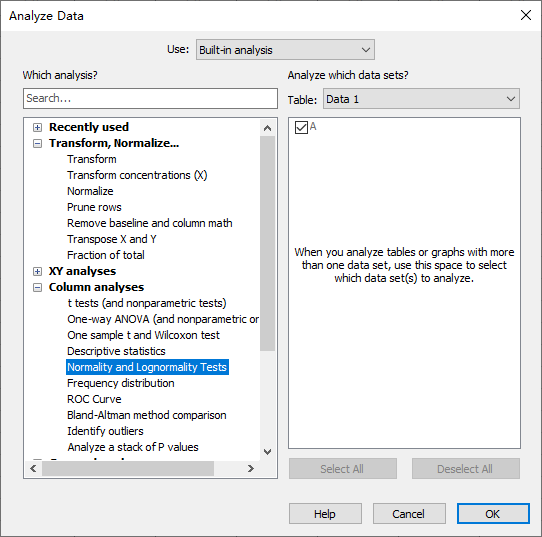Select One-way ANOVA analysis
The width and height of the screenshot is (542, 537).
[163, 319]
